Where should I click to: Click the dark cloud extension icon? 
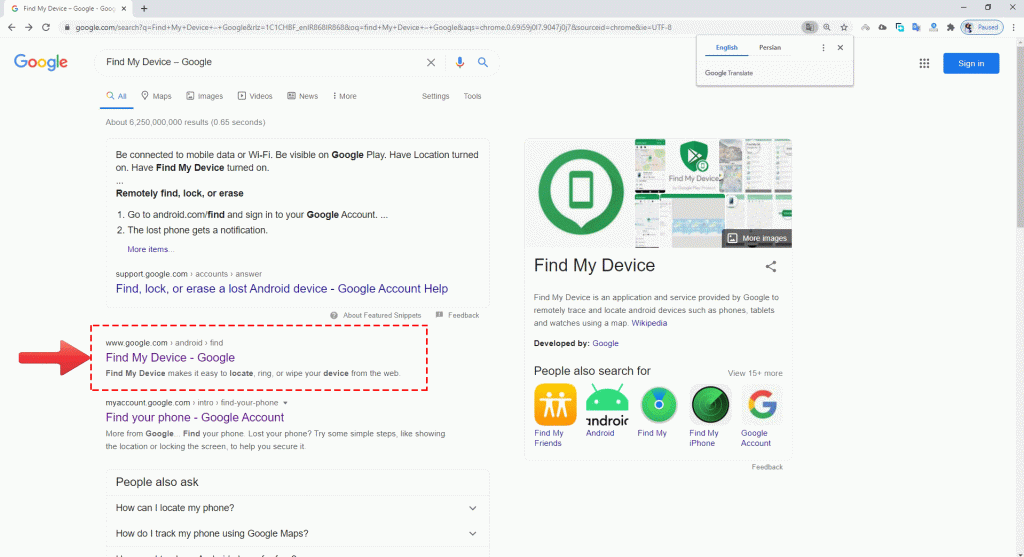(x=882, y=27)
